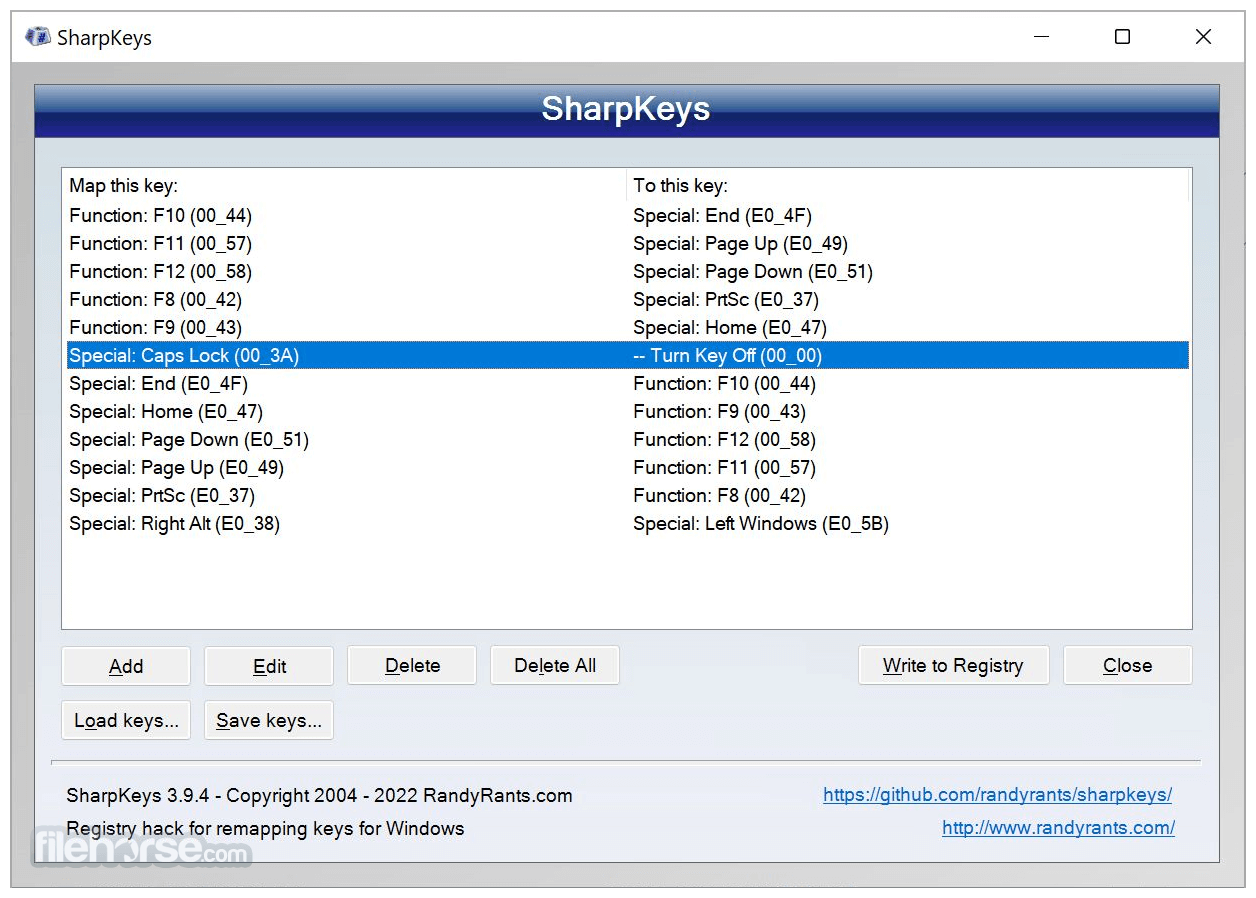Click 'Function: F8 (00_42)' in right column

(x=720, y=495)
